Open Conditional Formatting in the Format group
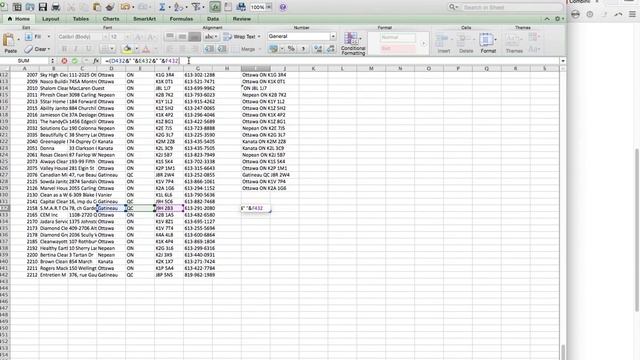 pos(353,44)
